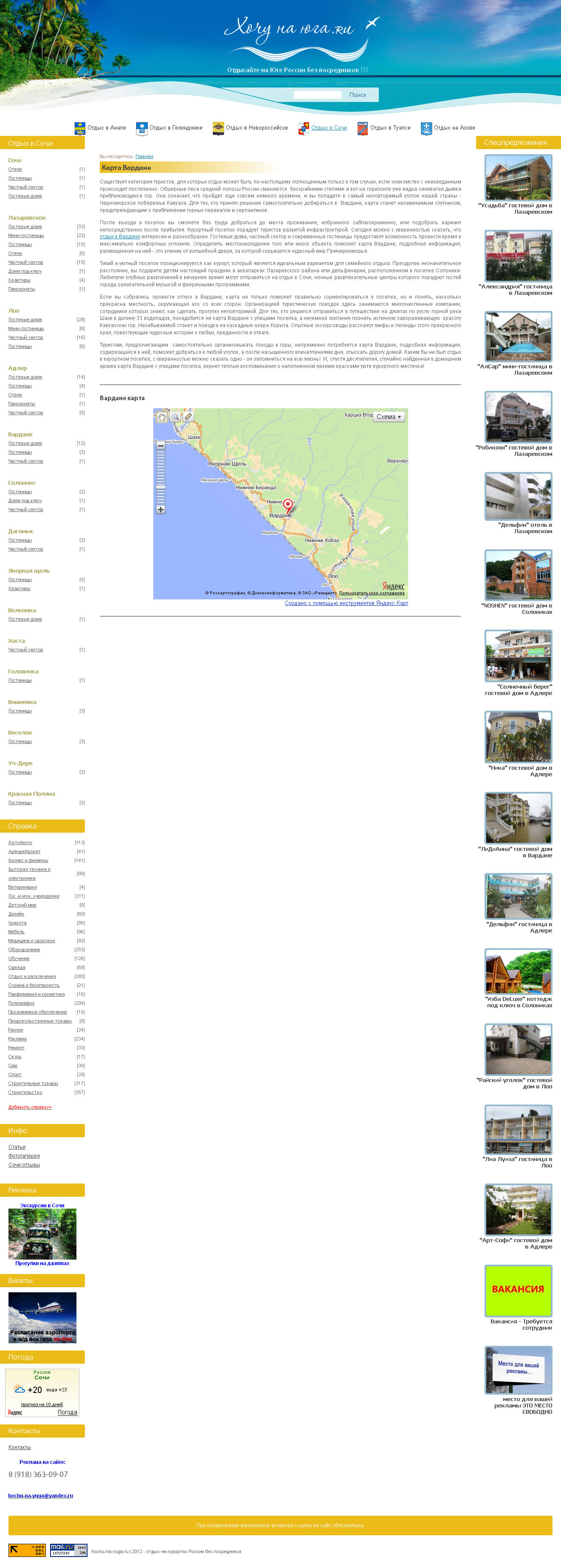Click the Поиск search button
Image resolution: width=561 pixels, height=1568 pixels.
tap(358, 95)
